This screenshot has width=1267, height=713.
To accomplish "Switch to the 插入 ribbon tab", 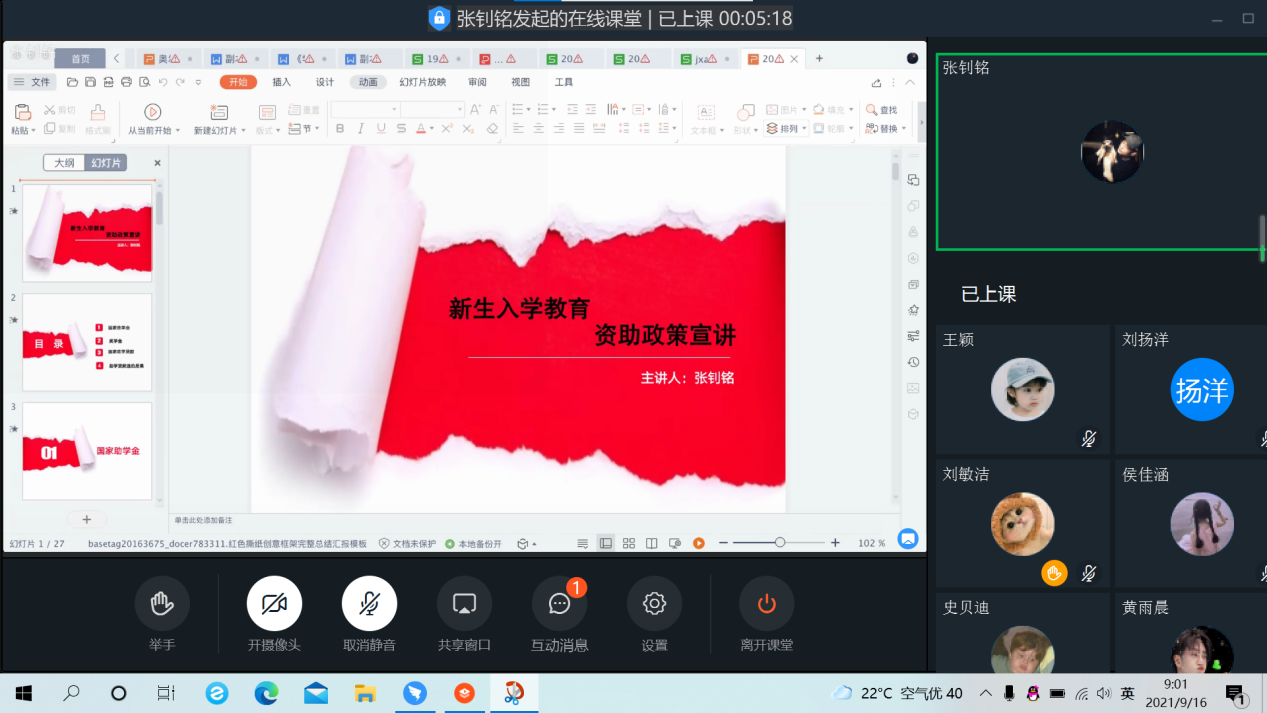I will [282, 82].
